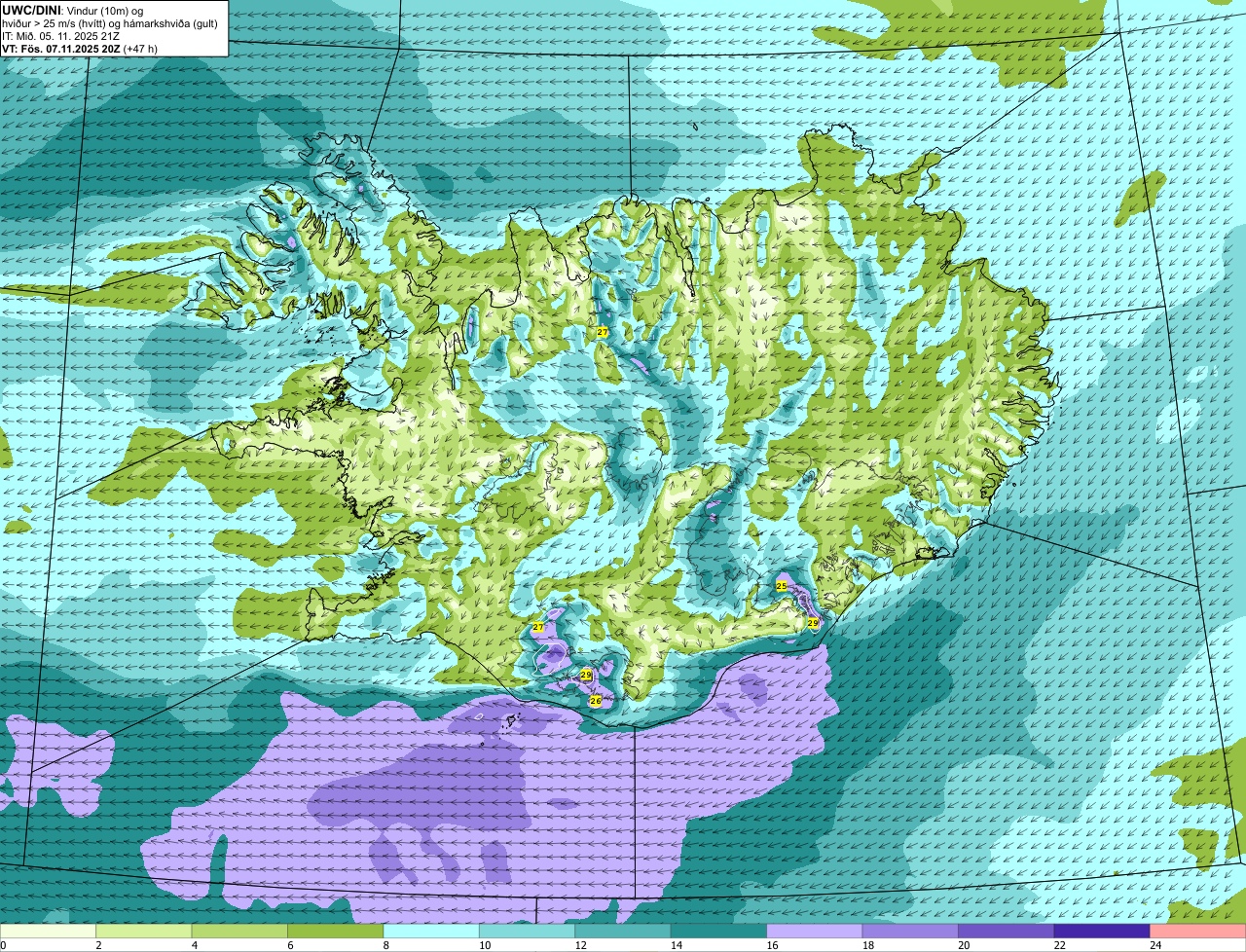Image resolution: width=1246 pixels, height=952 pixels.
Task: Click legend tick label "6"
Action: pyautogui.click(x=290, y=945)
